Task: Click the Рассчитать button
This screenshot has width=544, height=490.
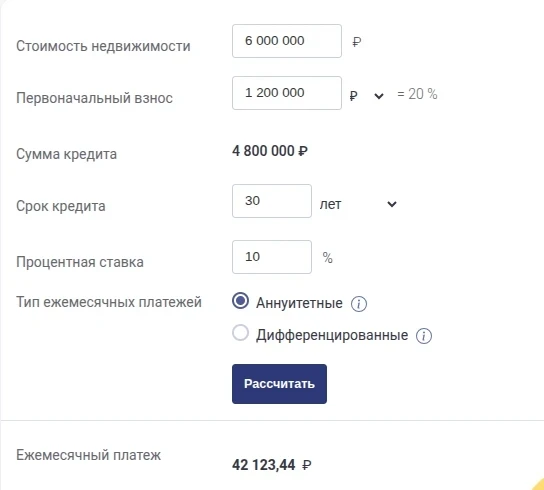Action: pos(279,384)
